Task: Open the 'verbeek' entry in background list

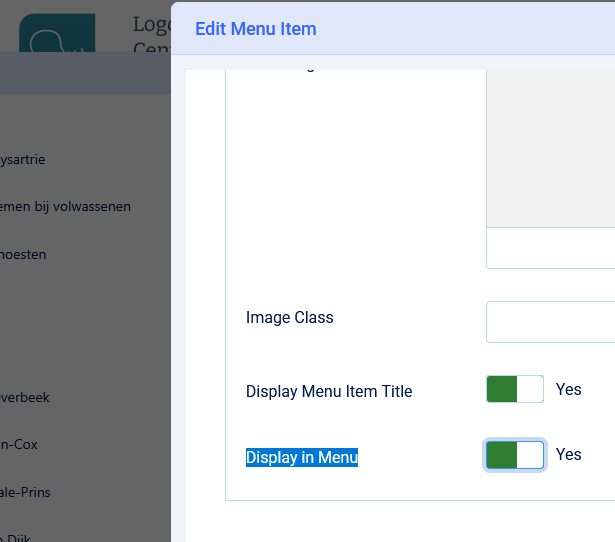Action: tap(25, 397)
